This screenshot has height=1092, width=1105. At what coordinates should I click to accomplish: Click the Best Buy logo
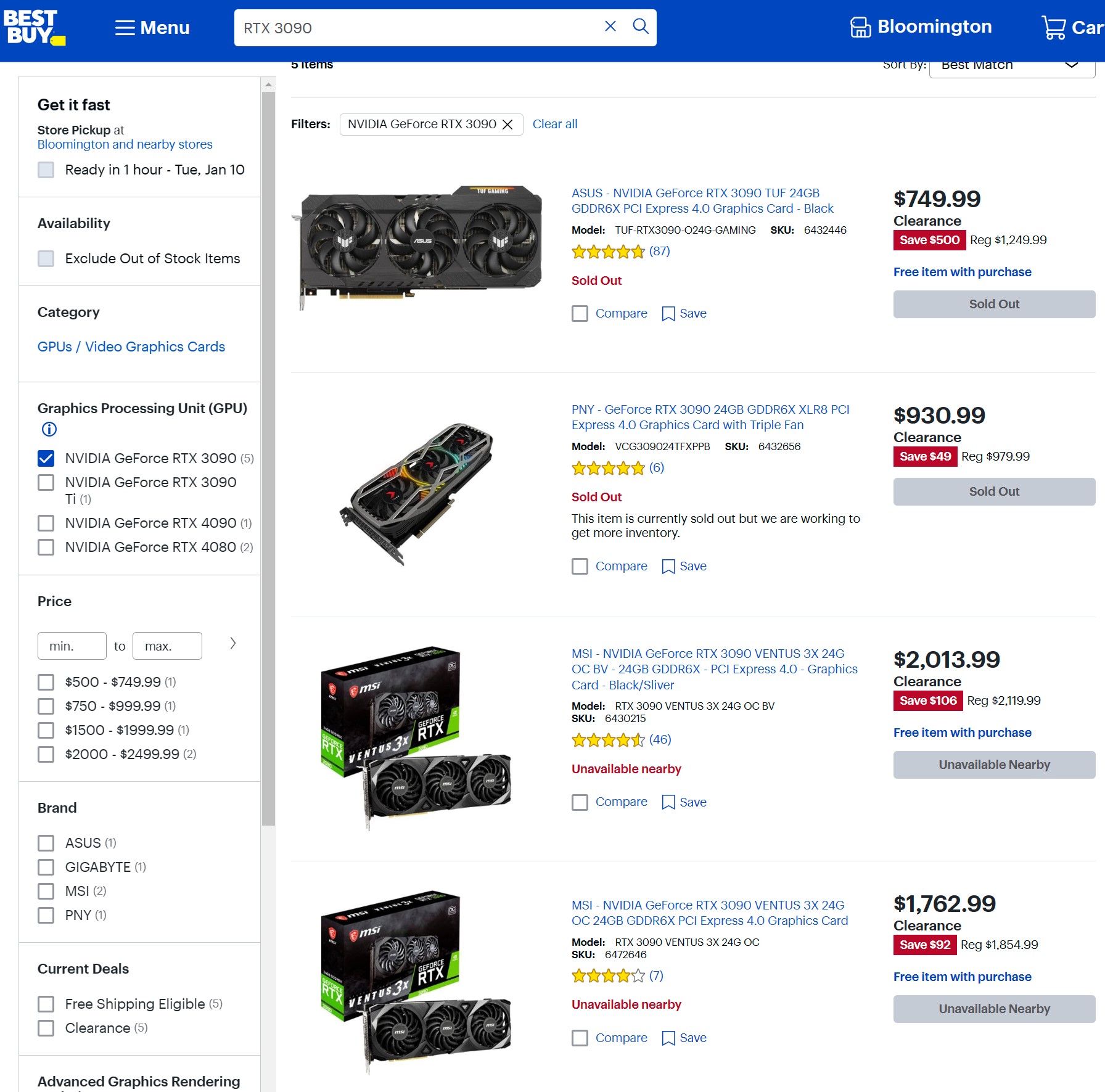34,28
